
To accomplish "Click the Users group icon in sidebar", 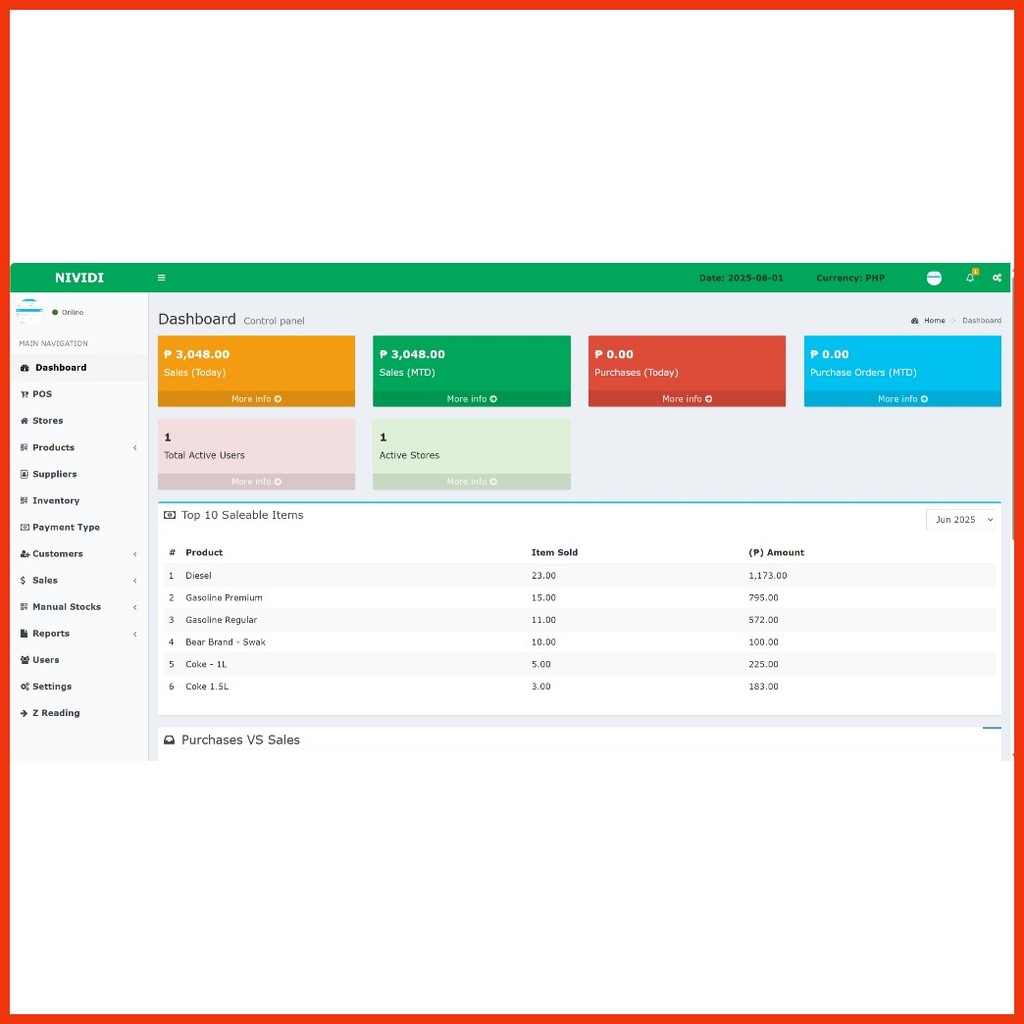I will coord(24,660).
